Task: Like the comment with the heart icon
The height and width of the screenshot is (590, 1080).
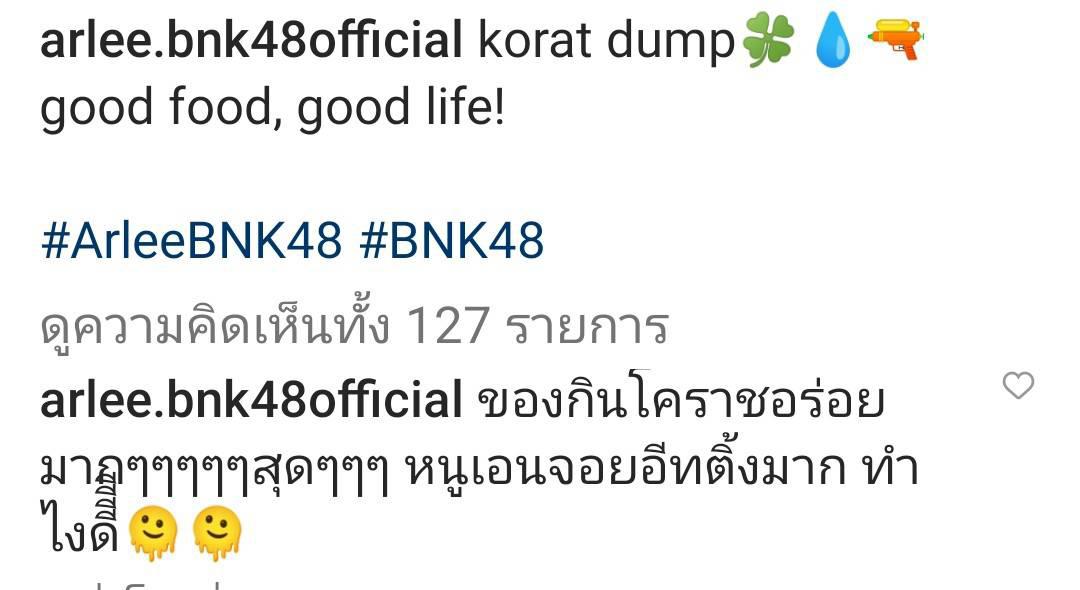Action: [1018, 385]
